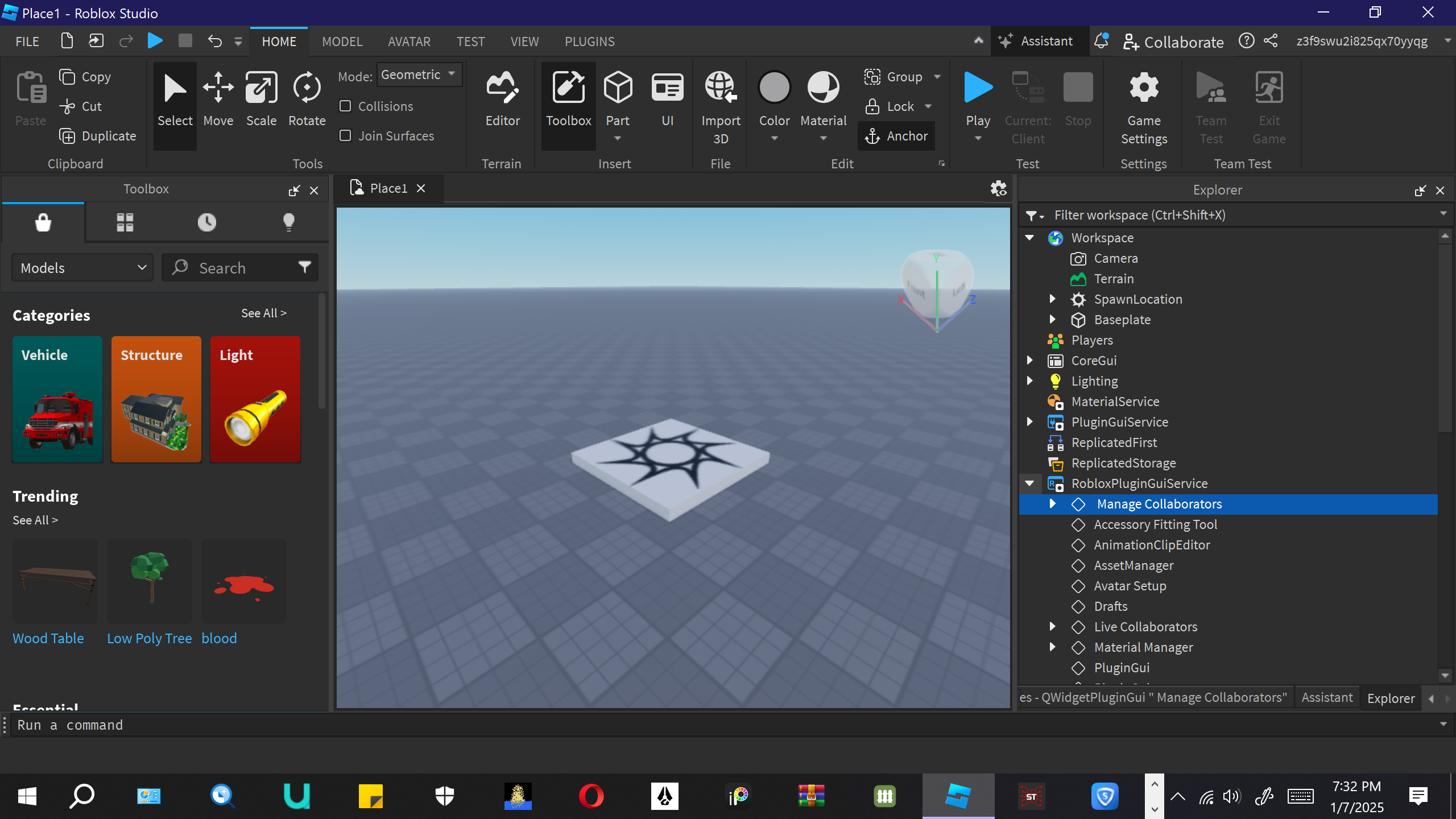
Task: Enable the Join Surfaces checkbox
Action: (345, 136)
